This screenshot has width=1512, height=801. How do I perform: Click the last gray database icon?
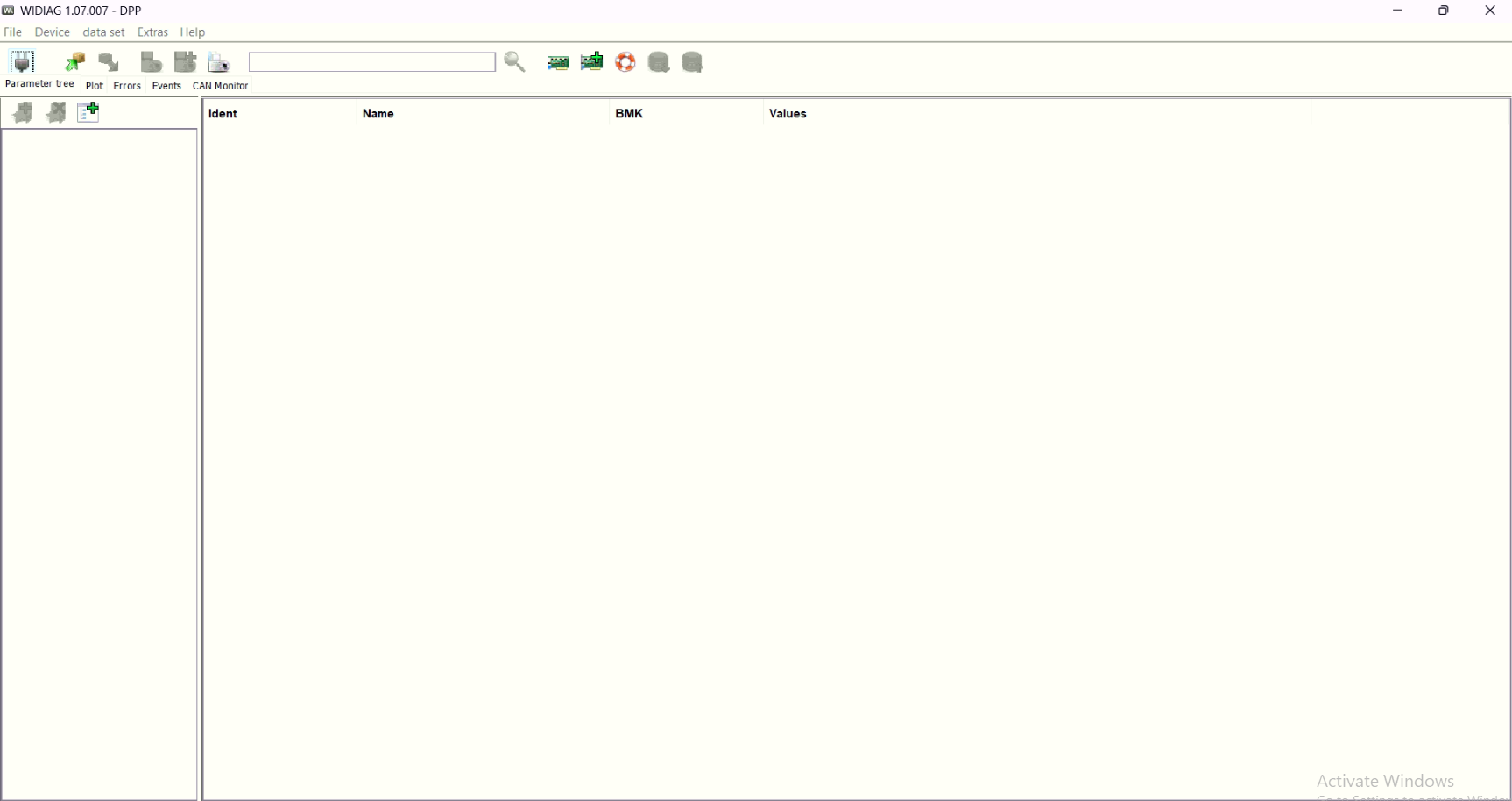(x=693, y=62)
